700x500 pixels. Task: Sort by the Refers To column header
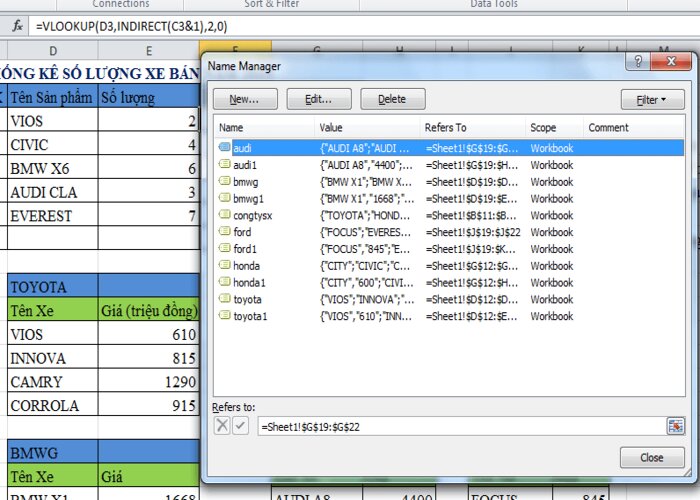(473, 128)
